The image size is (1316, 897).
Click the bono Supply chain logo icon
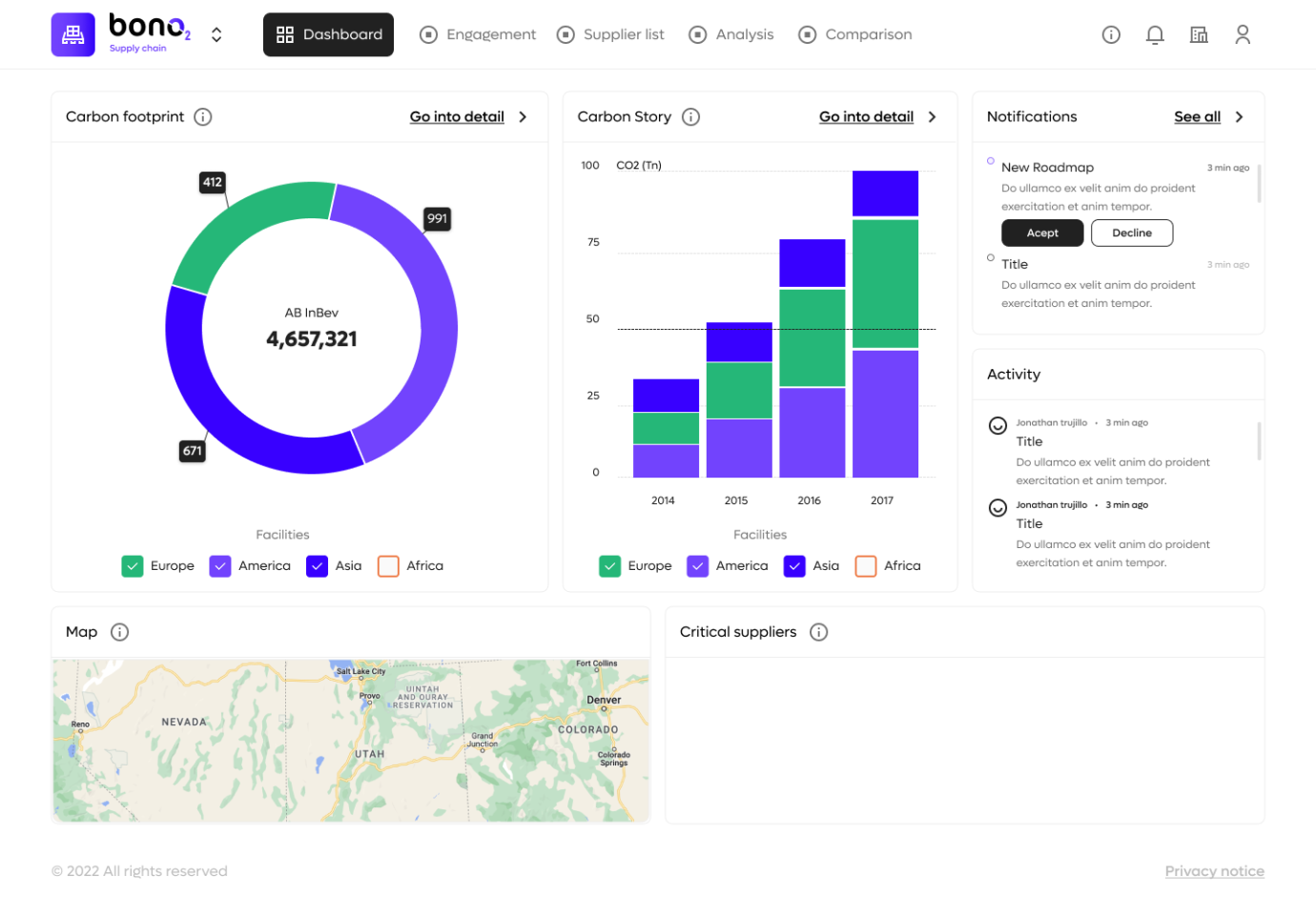(x=72, y=35)
